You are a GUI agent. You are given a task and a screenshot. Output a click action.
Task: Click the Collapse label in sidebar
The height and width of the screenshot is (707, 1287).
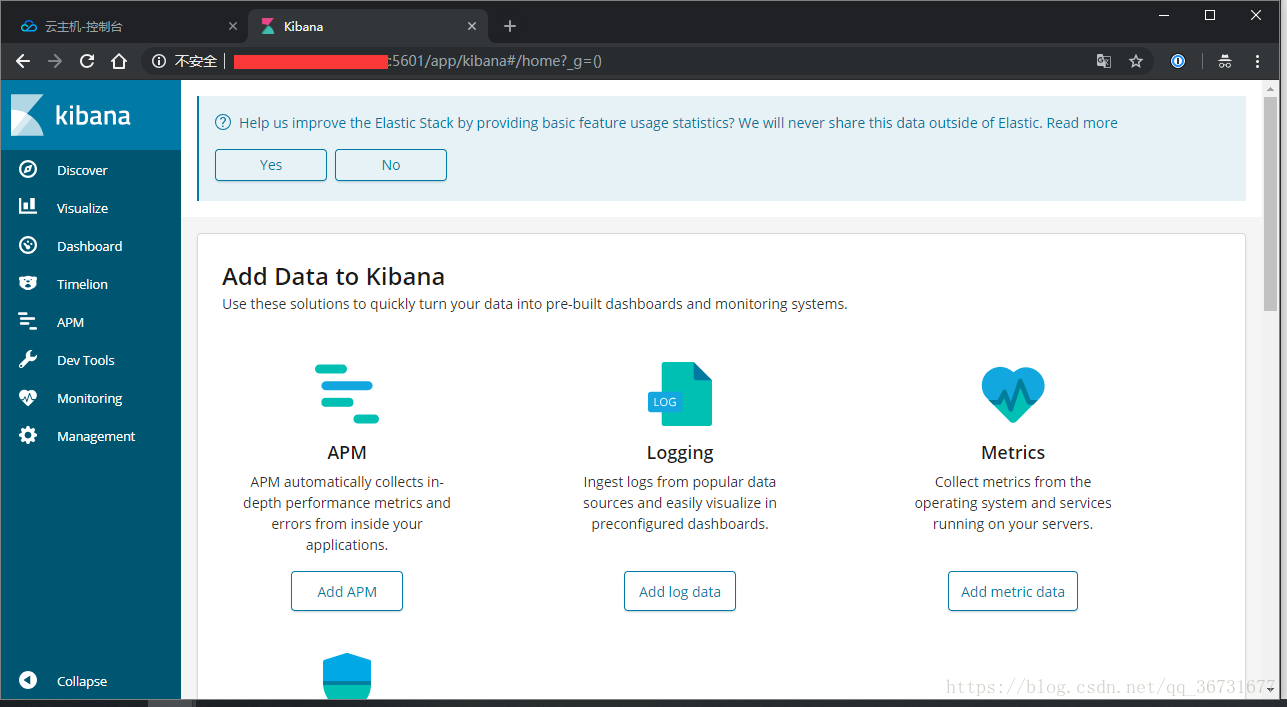[82, 681]
